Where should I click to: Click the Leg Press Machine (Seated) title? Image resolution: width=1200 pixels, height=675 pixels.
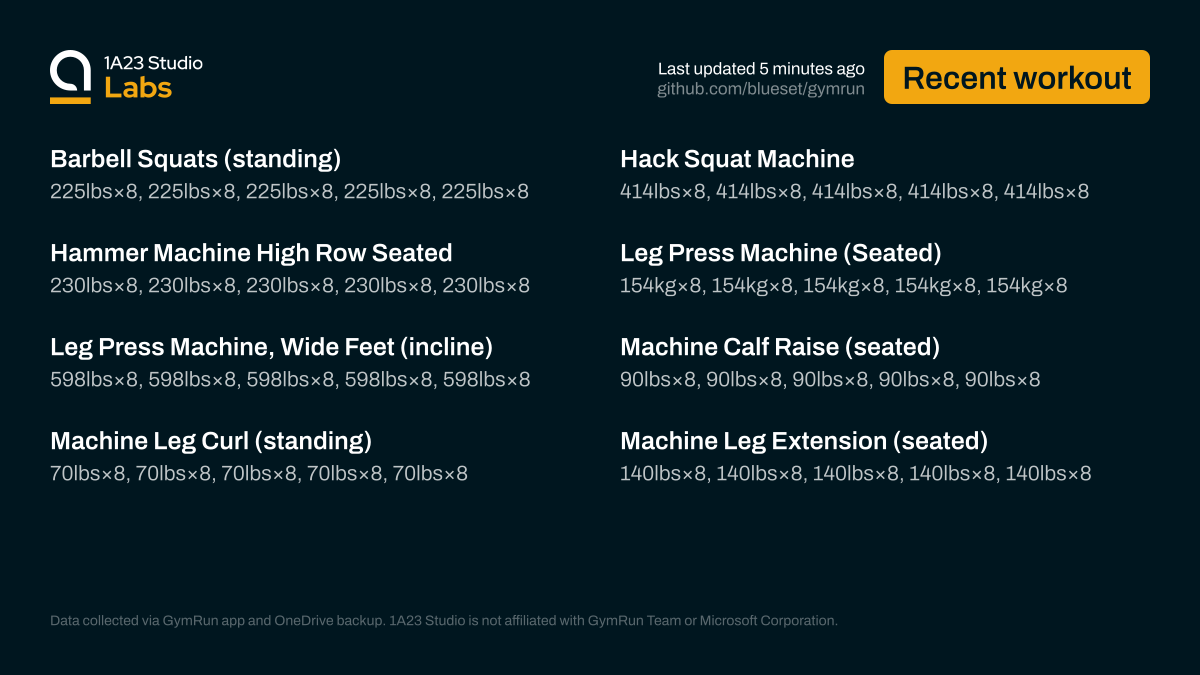[780, 253]
